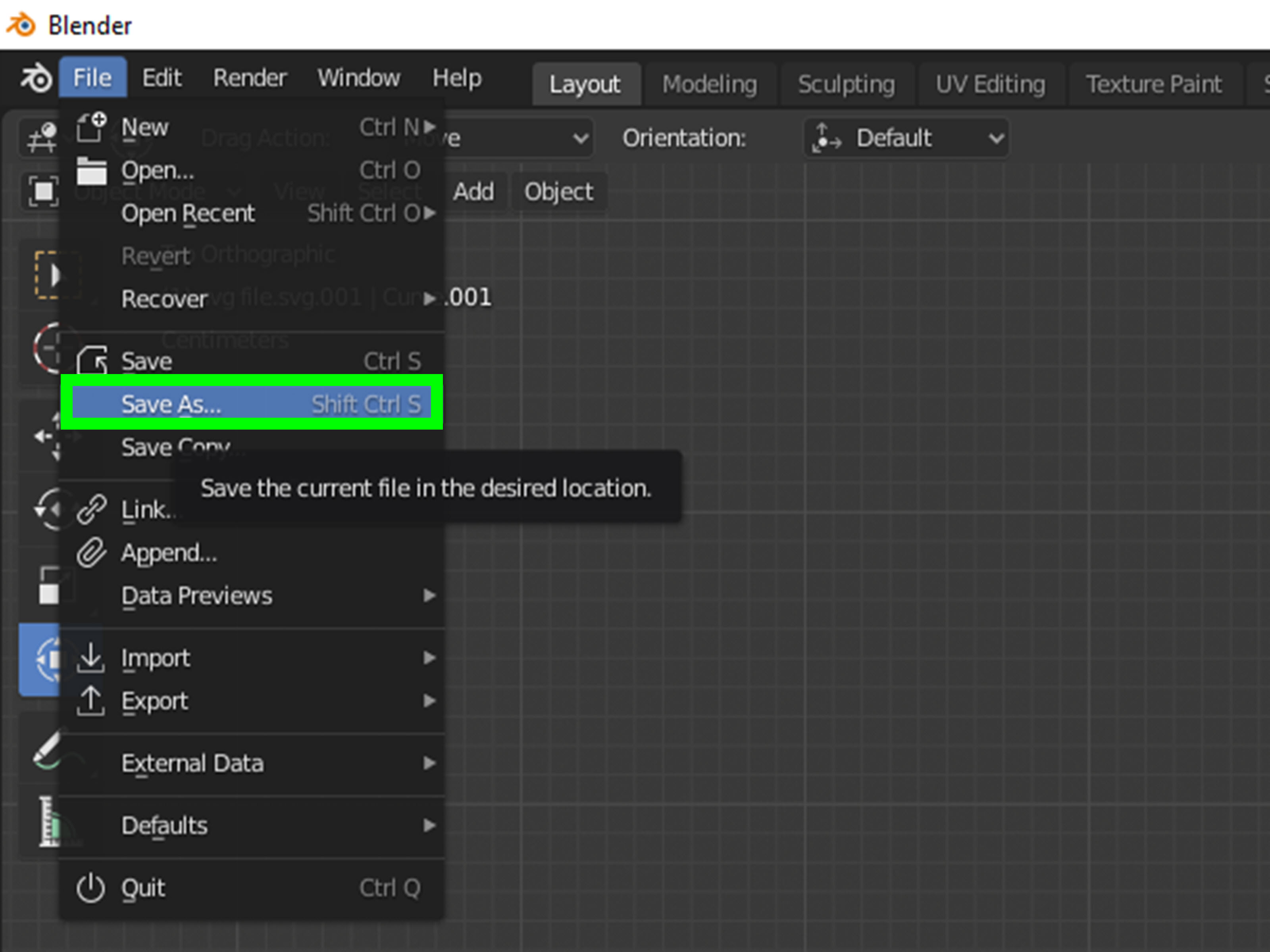This screenshot has height=952, width=1270.
Task: Switch to the Sculpting workspace tab
Action: pos(847,84)
